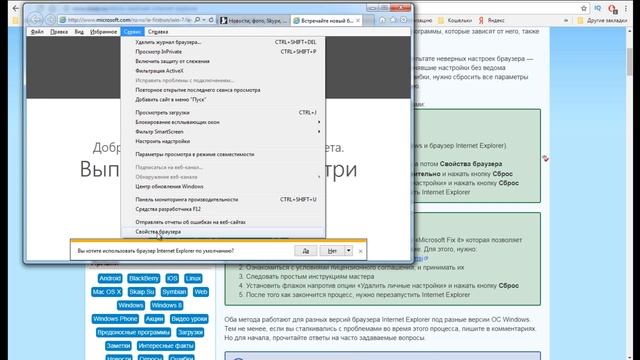Screen dimensions: 640x360
Task: Select Включить защиту от слежения
Action: 223,61
